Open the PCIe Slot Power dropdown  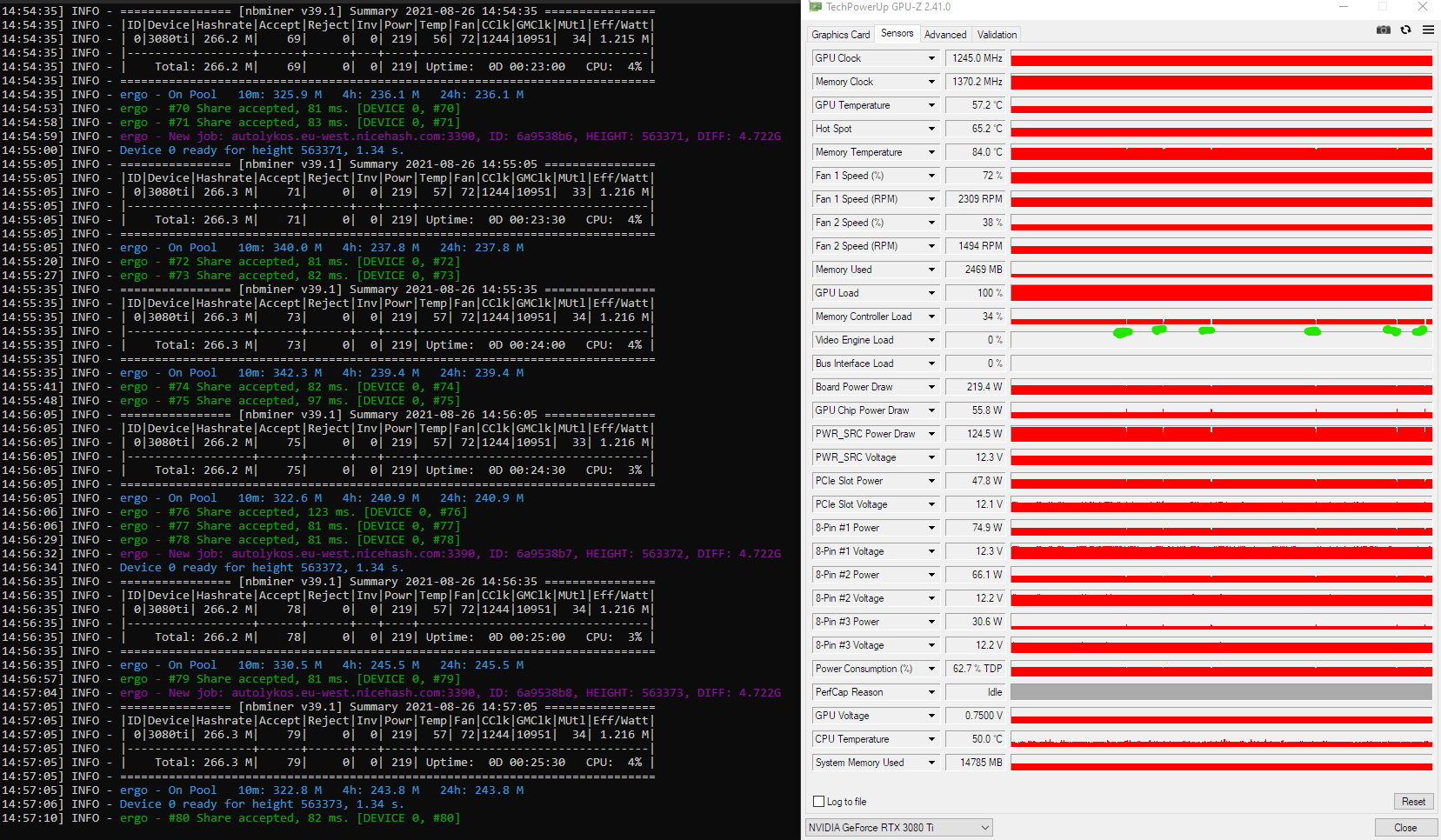coord(931,481)
